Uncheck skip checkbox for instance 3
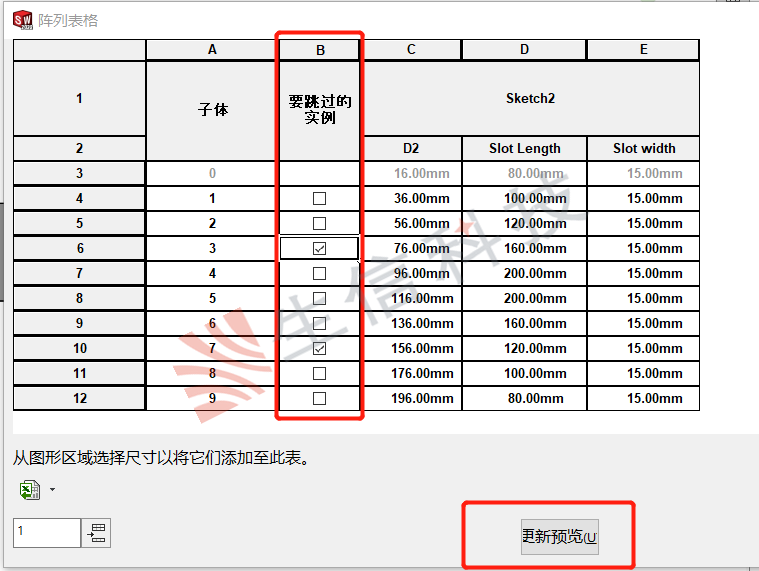759x571 pixels. tap(319, 248)
